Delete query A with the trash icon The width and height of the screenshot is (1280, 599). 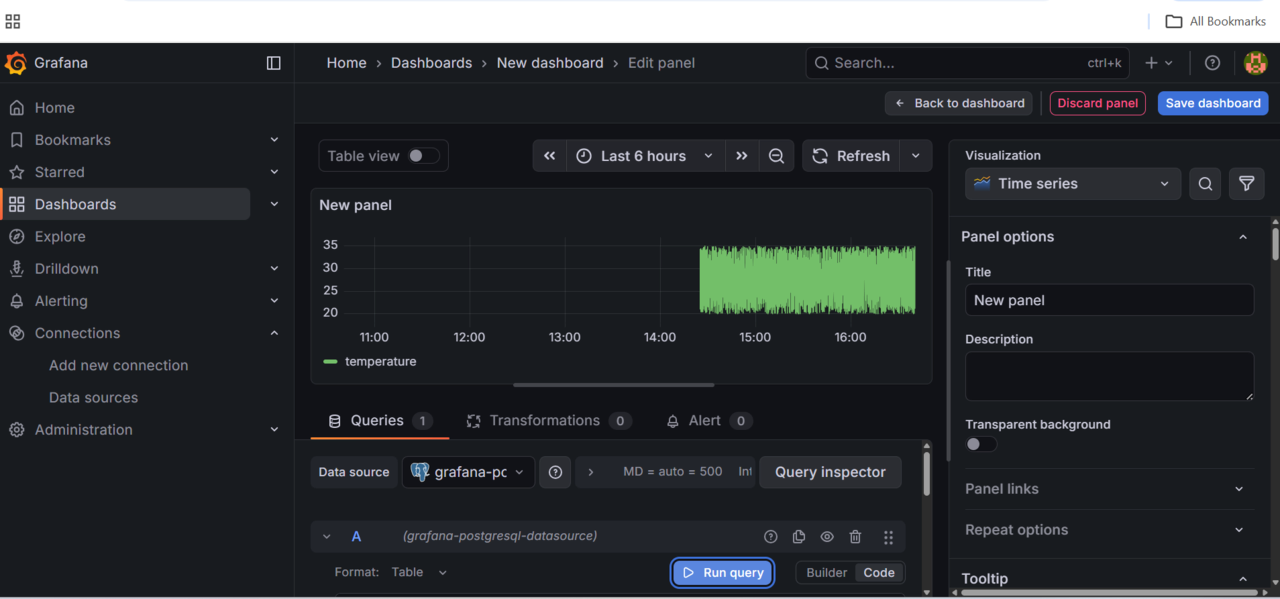[855, 536]
